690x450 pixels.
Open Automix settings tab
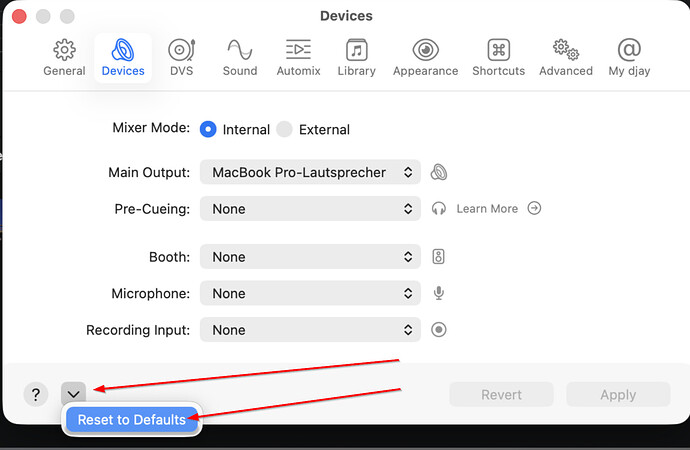(298, 58)
